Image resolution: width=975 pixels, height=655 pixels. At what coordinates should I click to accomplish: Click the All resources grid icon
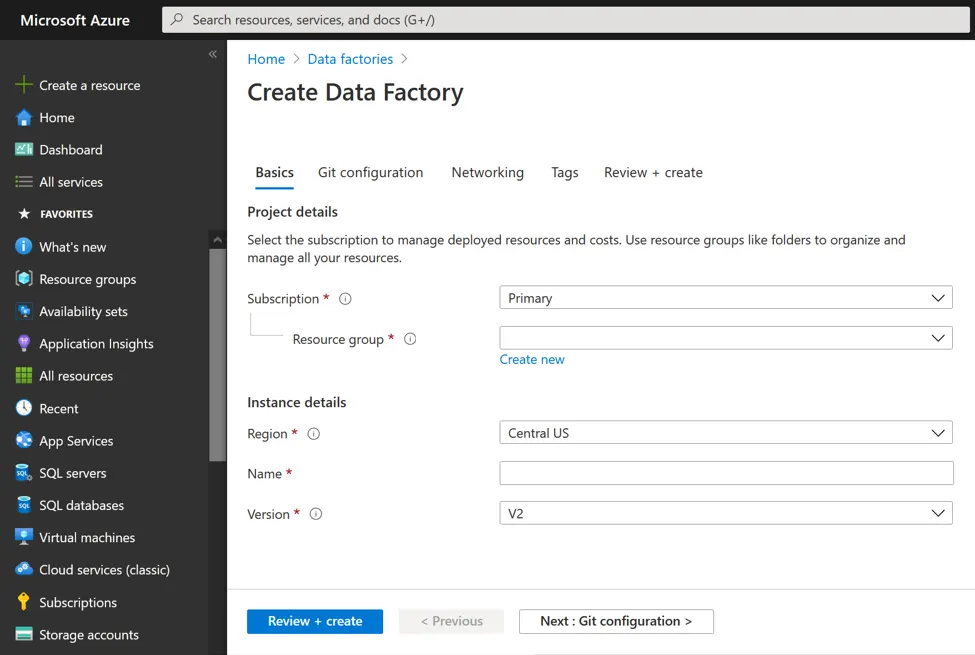click(24, 376)
